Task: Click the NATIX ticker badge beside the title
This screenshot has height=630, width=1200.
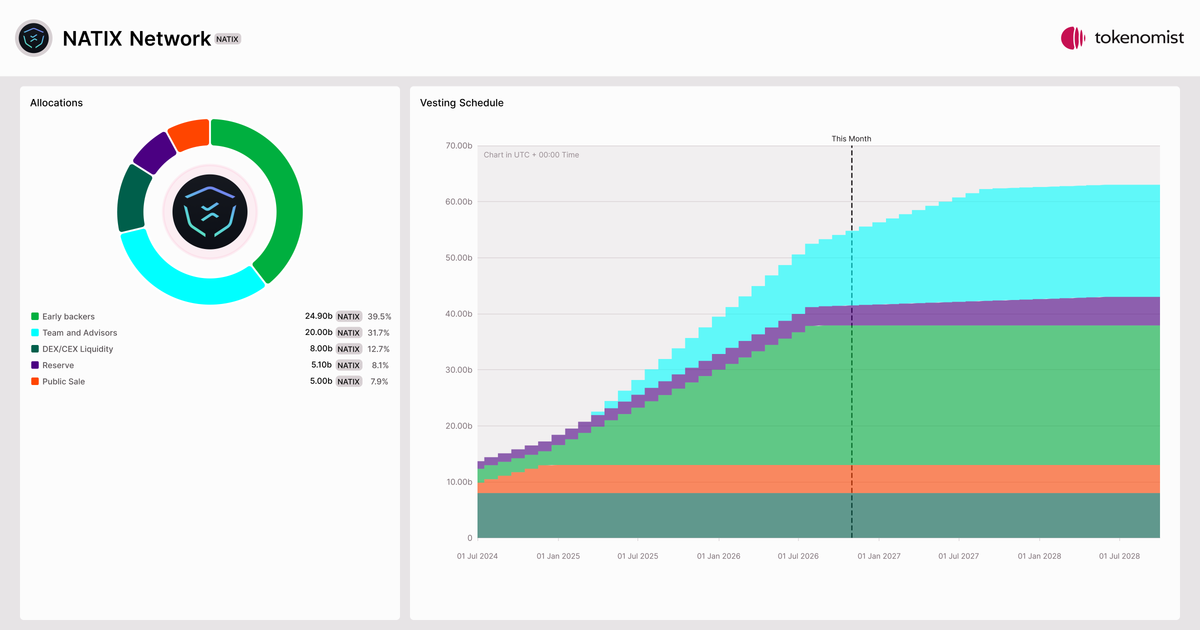Action: (x=228, y=38)
